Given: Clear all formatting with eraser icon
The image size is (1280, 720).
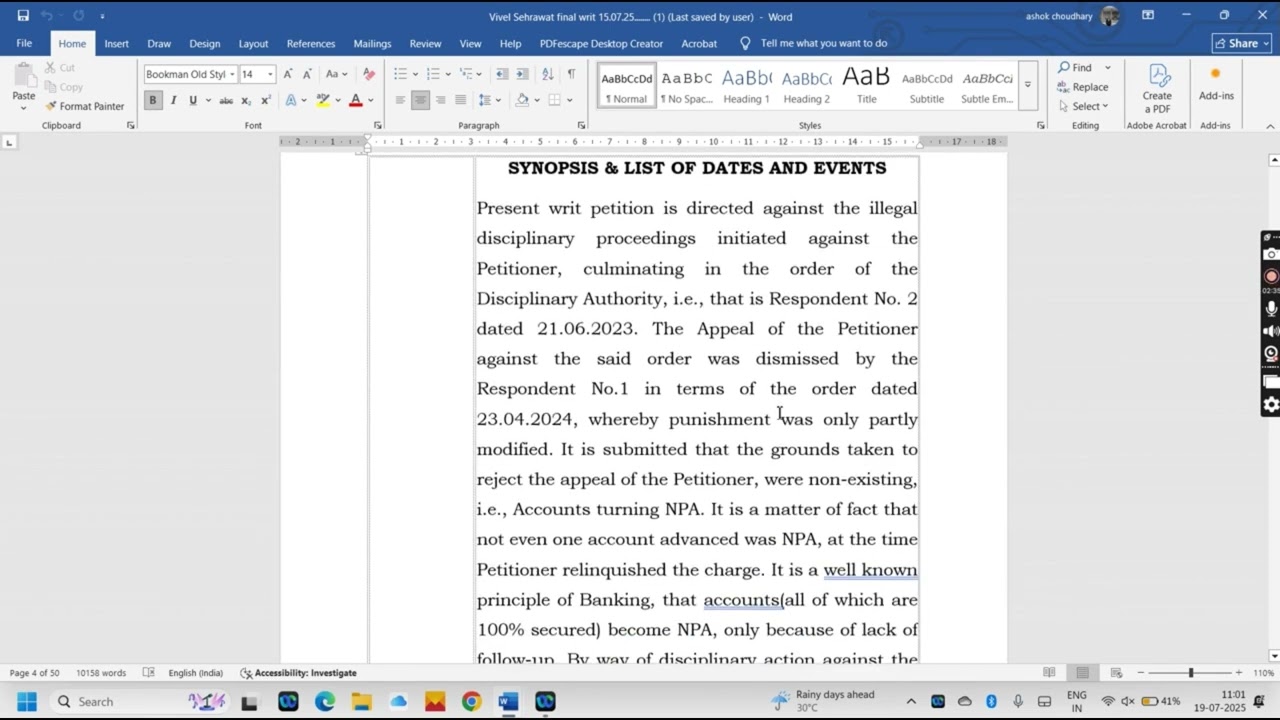Looking at the screenshot, I should point(369,74).
